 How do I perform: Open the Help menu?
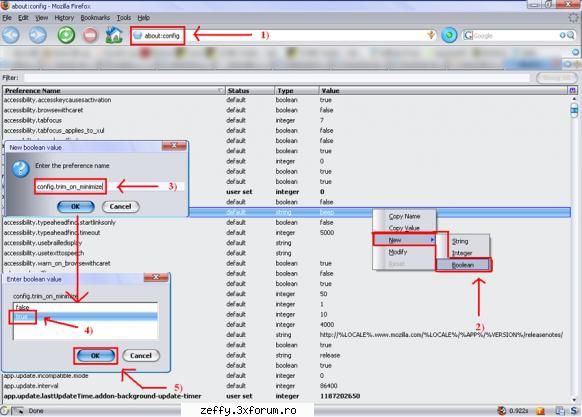point(143,17)
